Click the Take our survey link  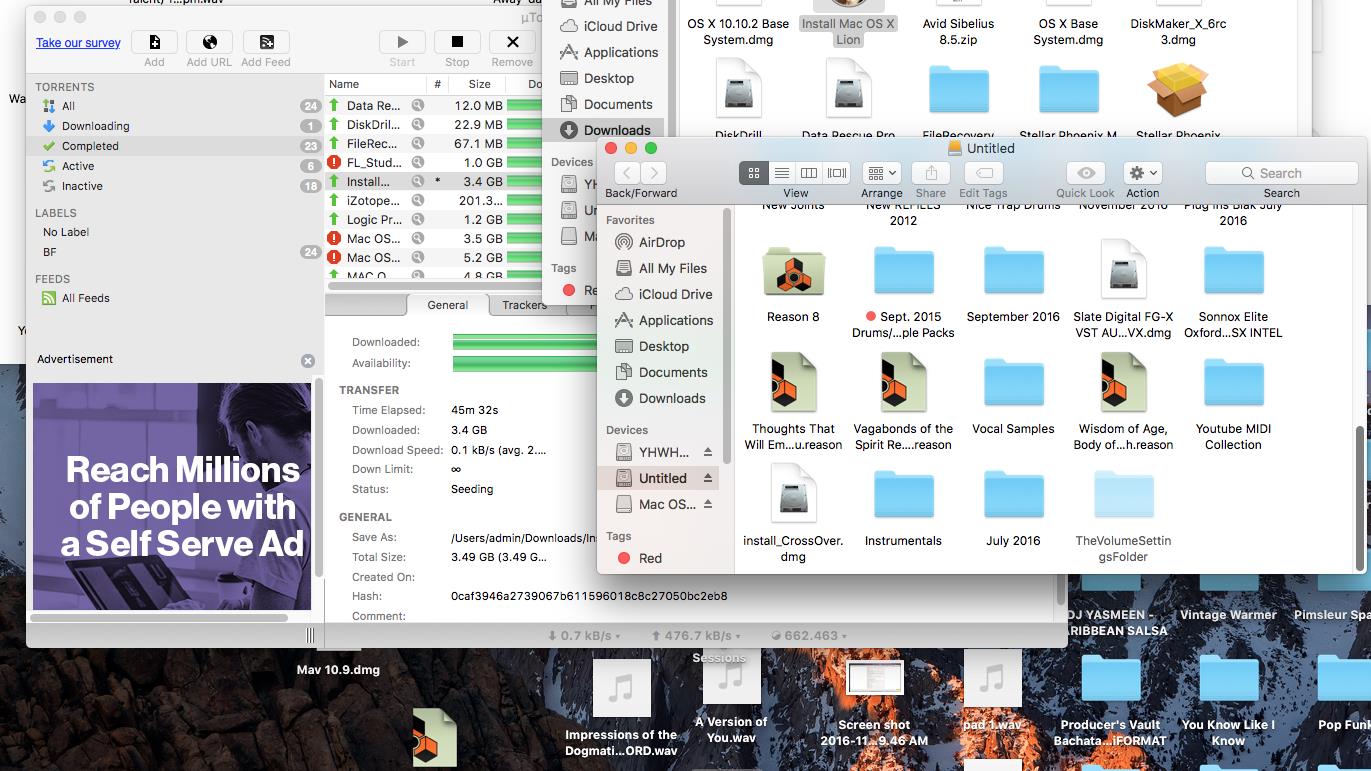pos(78,43)
